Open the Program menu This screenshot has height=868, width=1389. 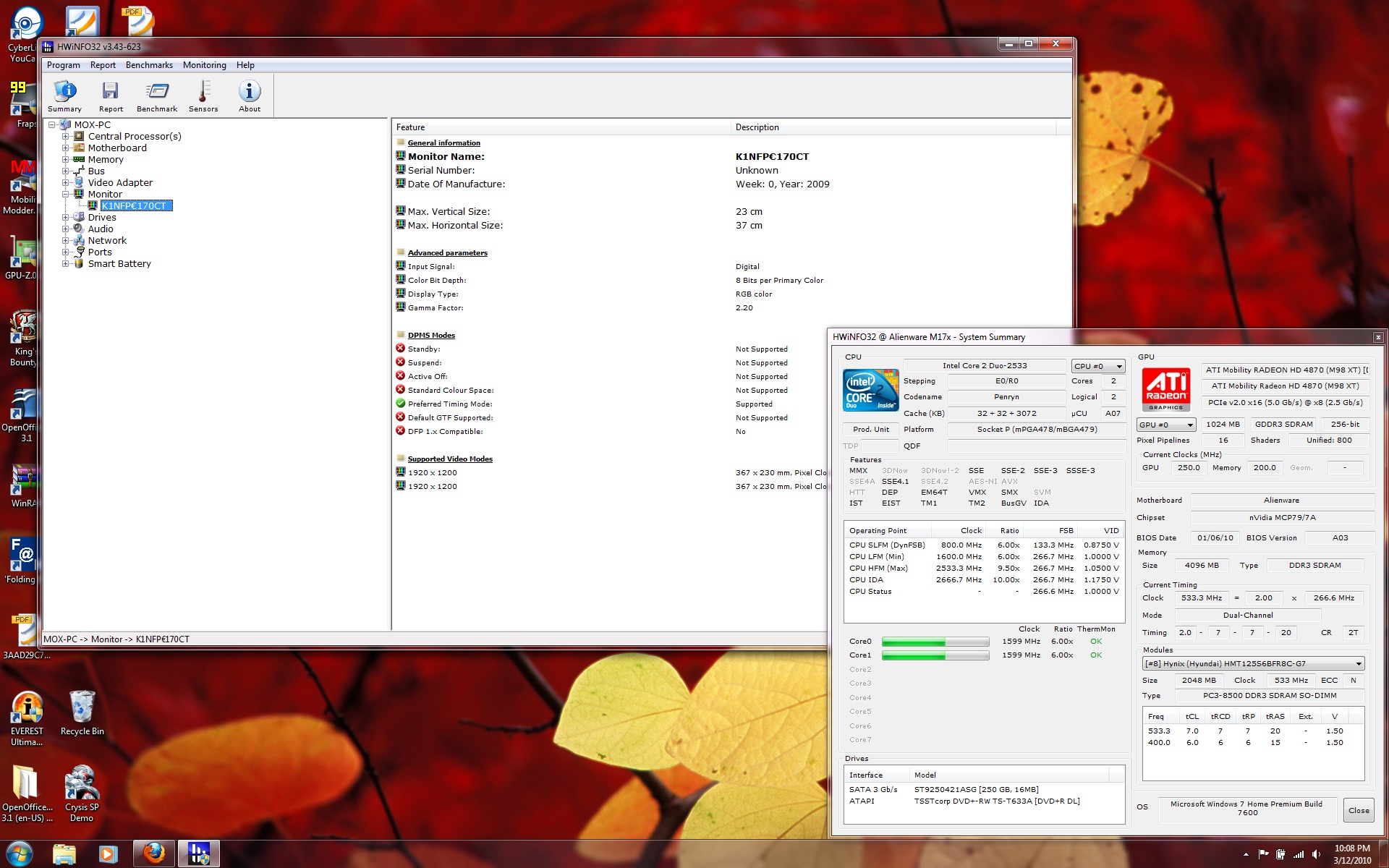point(64,65)
